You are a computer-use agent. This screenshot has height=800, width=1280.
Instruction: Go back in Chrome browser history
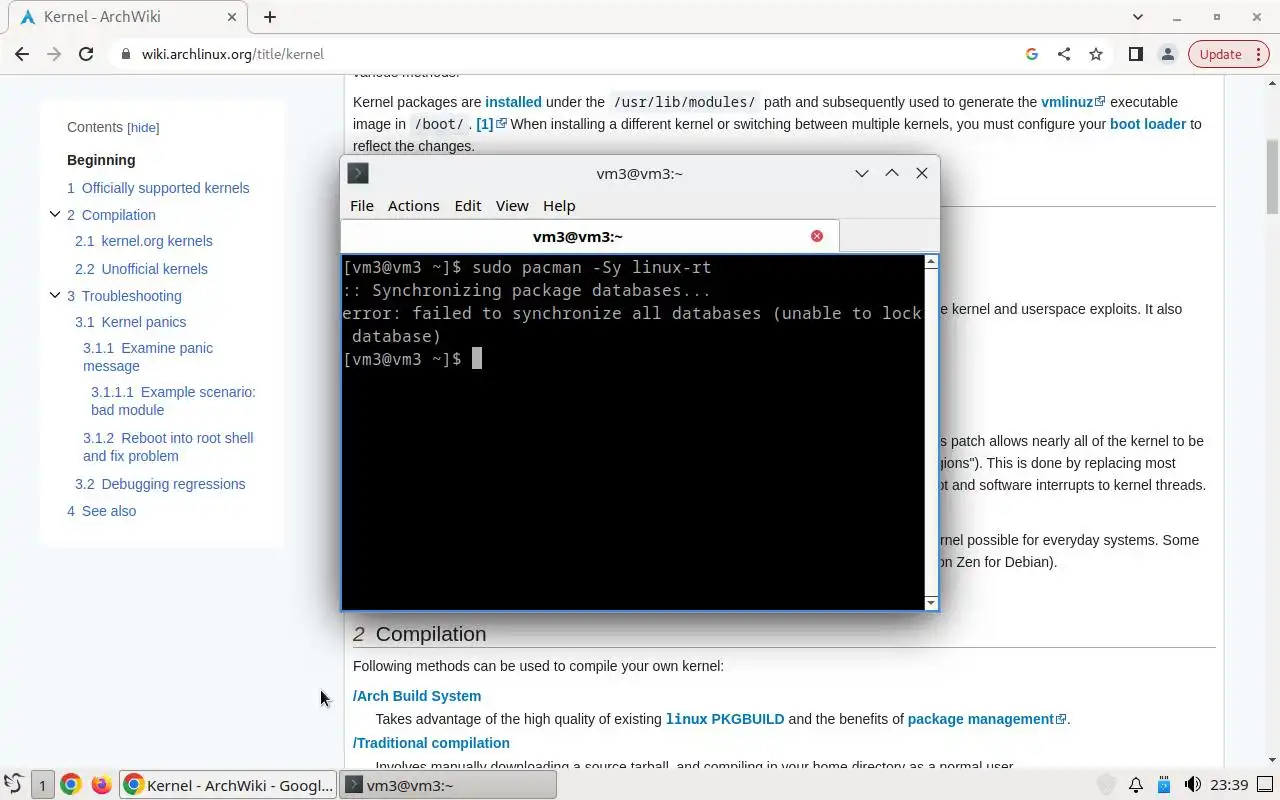[x=22, y=54]
